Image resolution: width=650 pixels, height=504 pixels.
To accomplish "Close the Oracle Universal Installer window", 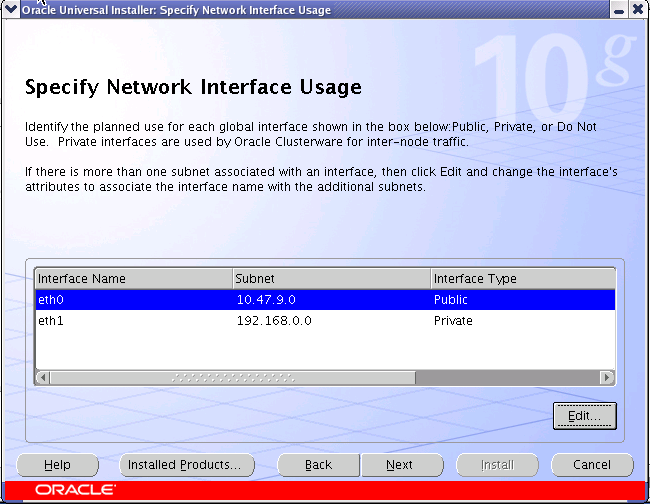I will click(639, 9).
